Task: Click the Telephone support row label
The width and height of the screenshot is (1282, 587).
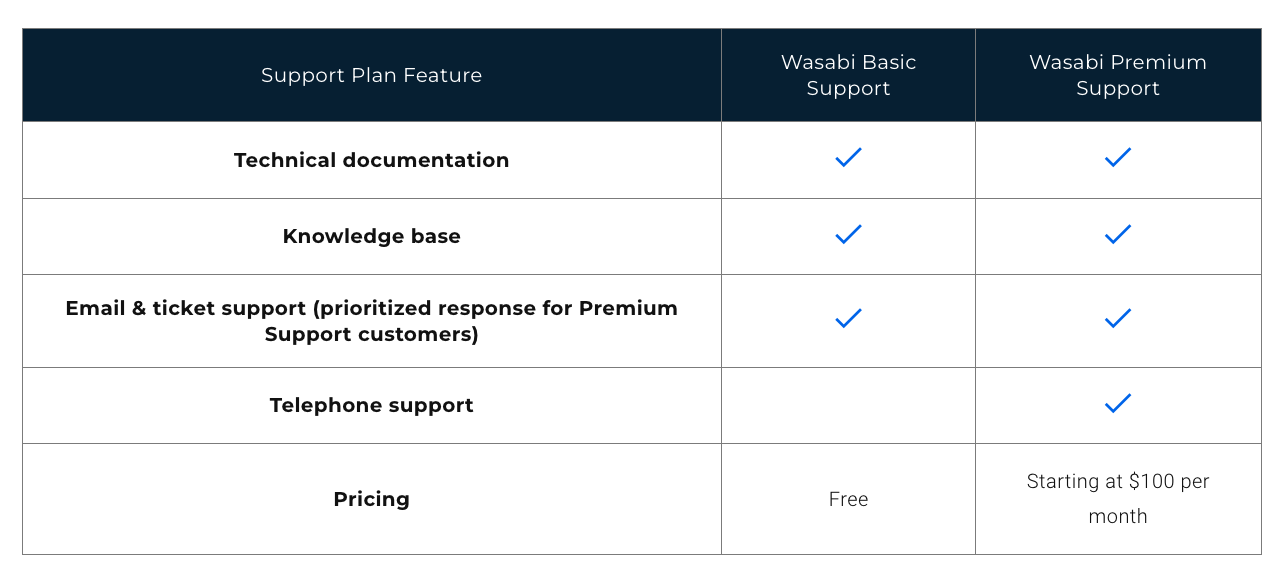Action: click(371, 405)
